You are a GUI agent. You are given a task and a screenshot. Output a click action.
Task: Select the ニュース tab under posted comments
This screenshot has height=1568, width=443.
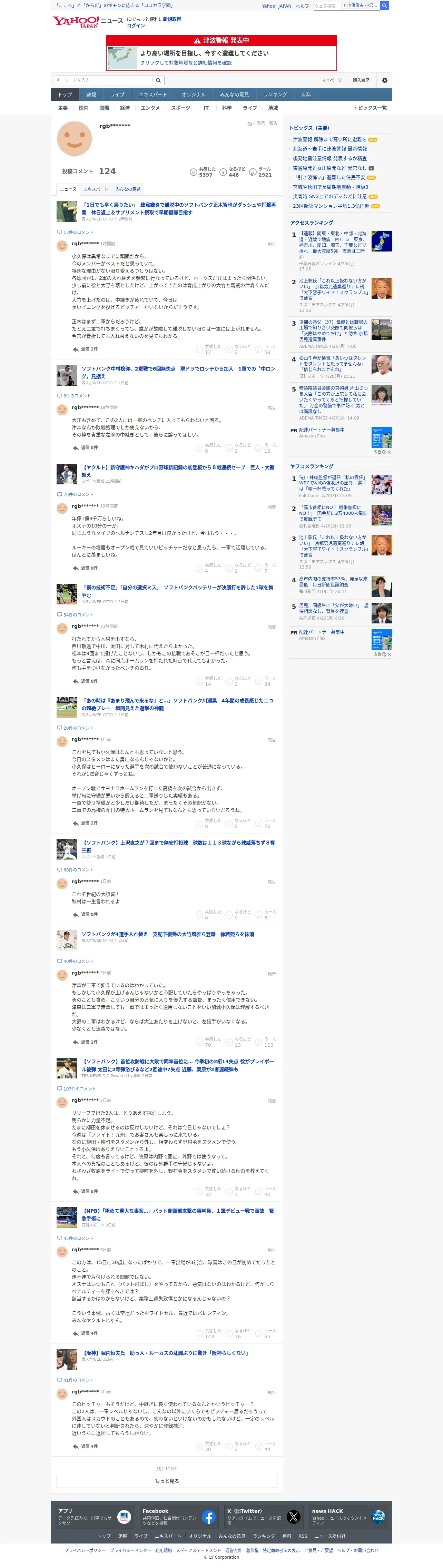coord(68,189)
